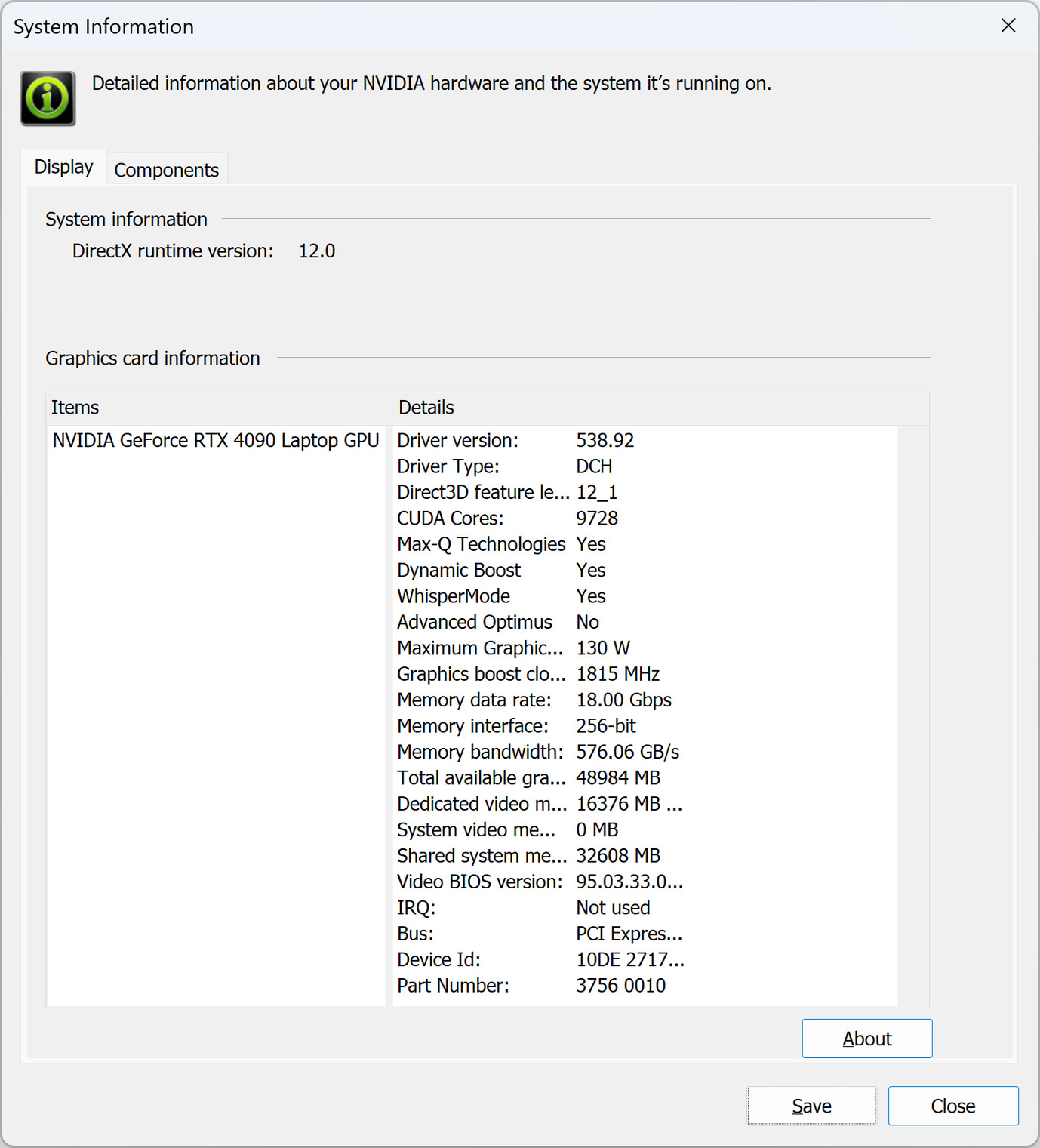Image resolution: width=1040 pixels, height=1148 pixels.
Task: Click the Details column header
Action: click(660, 408)
